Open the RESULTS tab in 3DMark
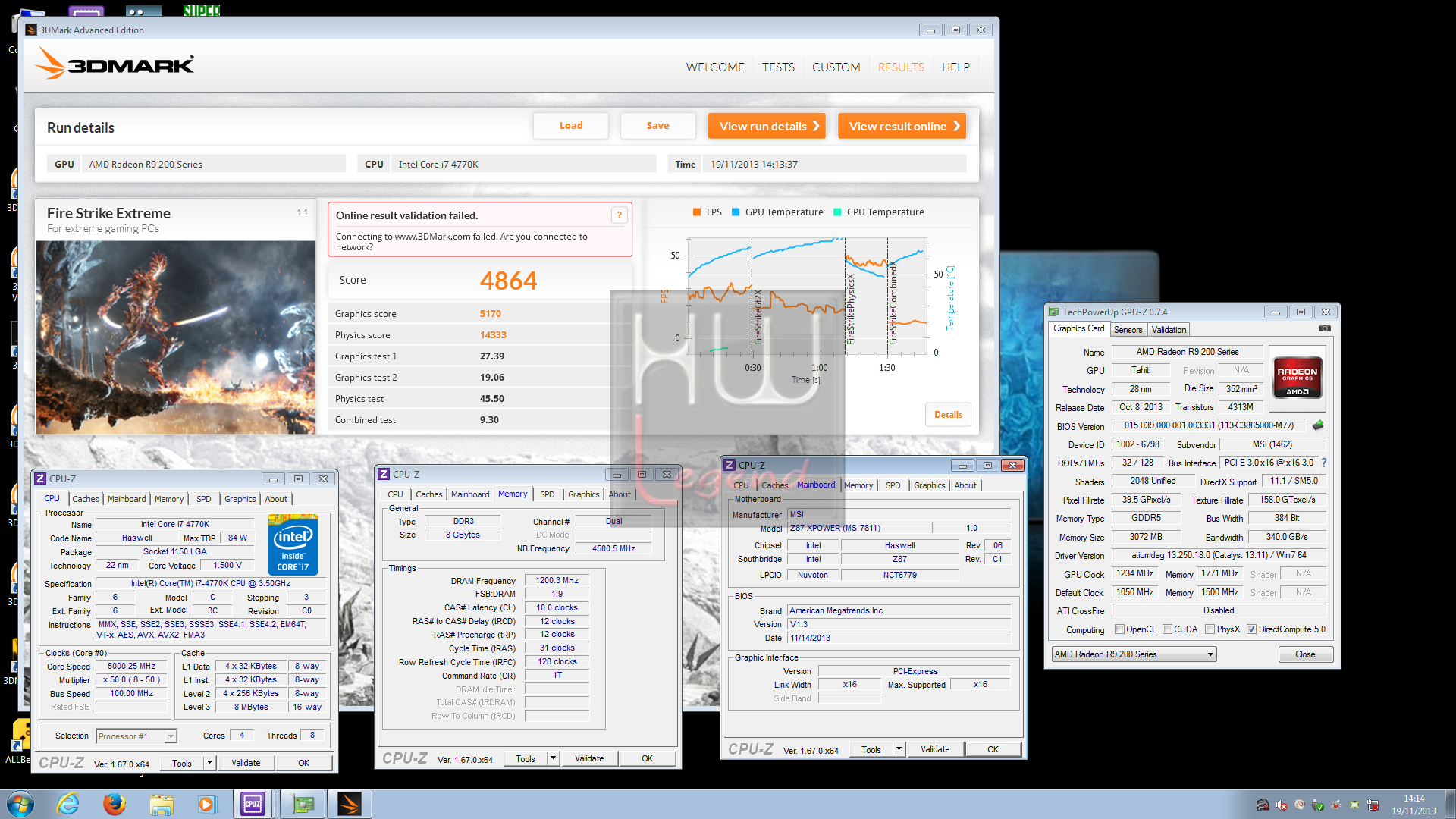Image resolution: width=1456 pixels, height=819 pixels. click(x=901, y=67)
